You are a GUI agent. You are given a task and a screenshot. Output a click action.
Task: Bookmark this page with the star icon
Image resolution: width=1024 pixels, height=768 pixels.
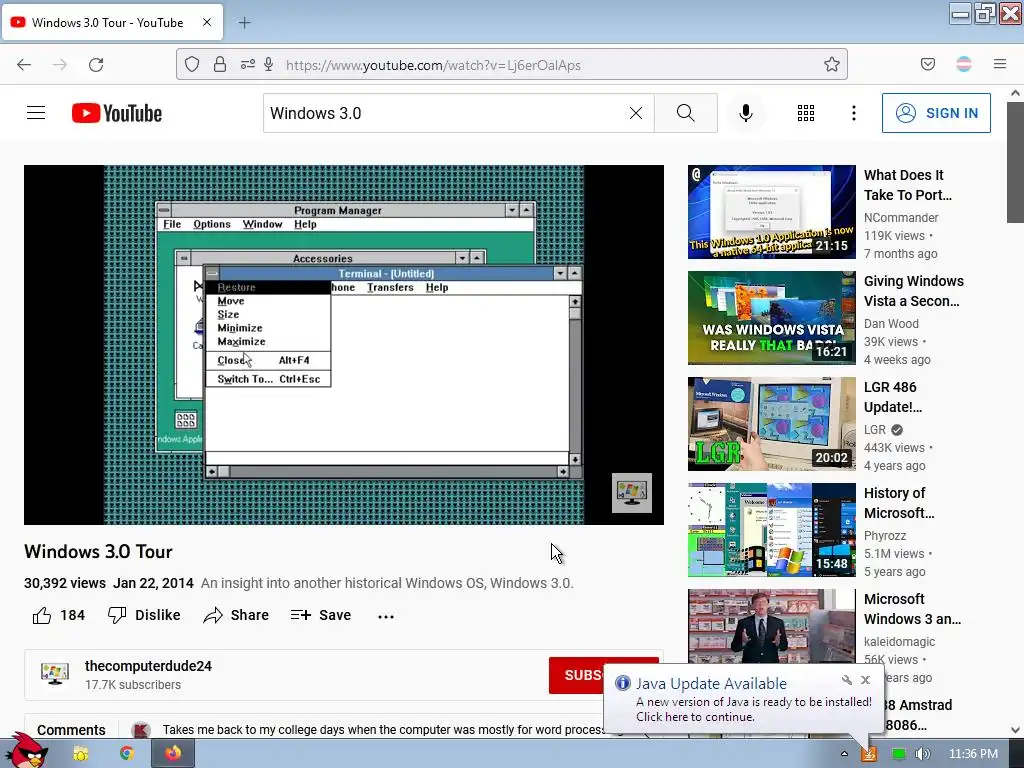coord(831,64)
